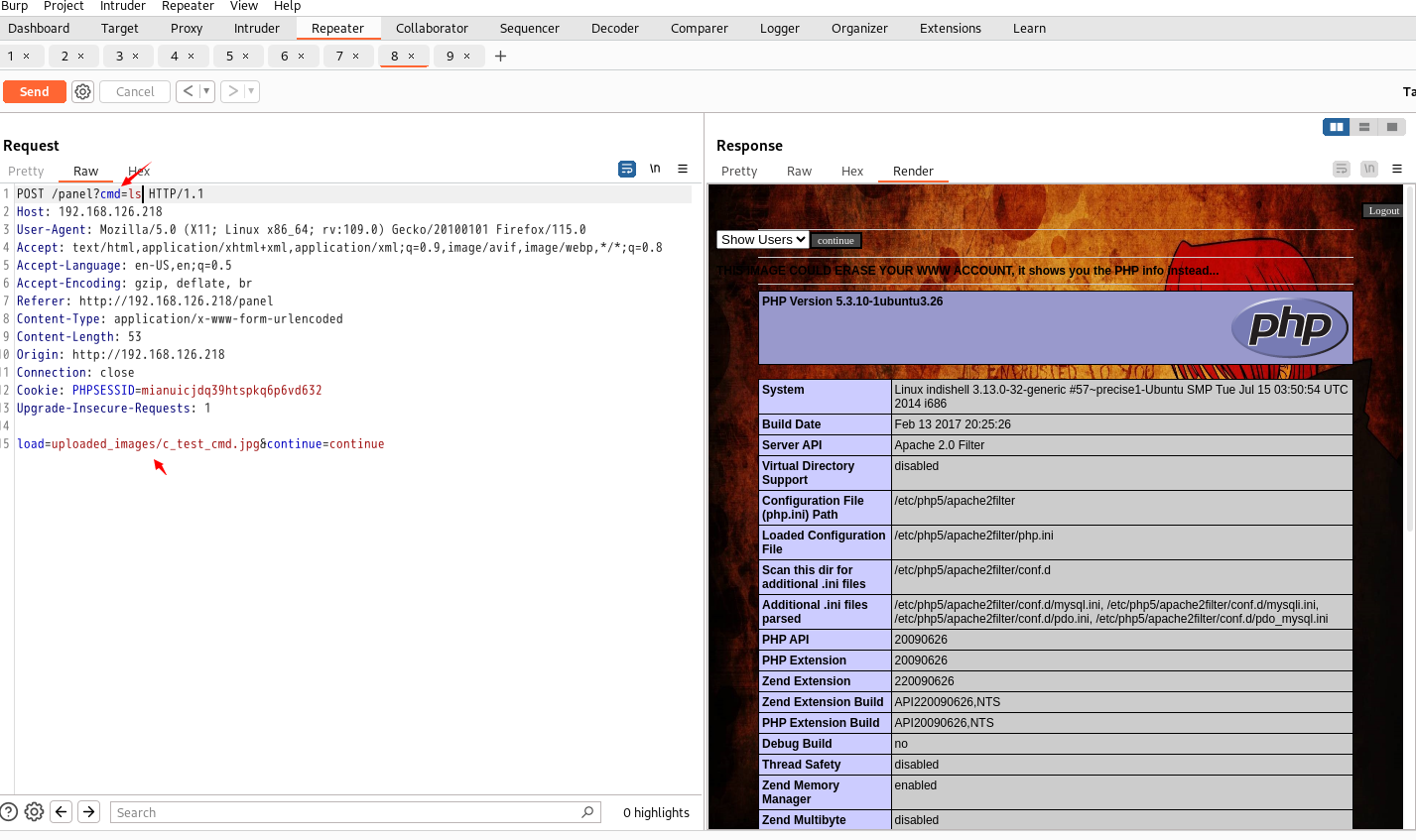This screenshot has height=840, width=1416.
Task: Open response panel hamburger menu
Action: coord(1397,170)
